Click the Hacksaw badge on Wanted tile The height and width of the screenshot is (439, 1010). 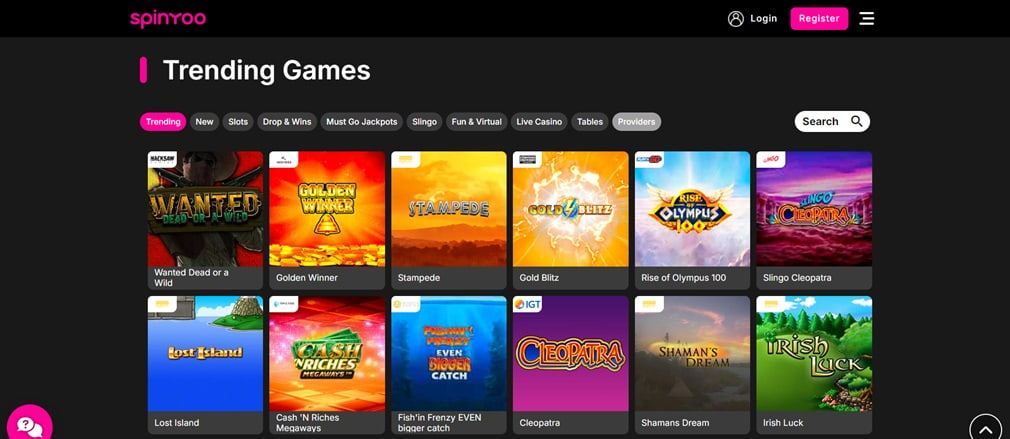coord(162,160)
